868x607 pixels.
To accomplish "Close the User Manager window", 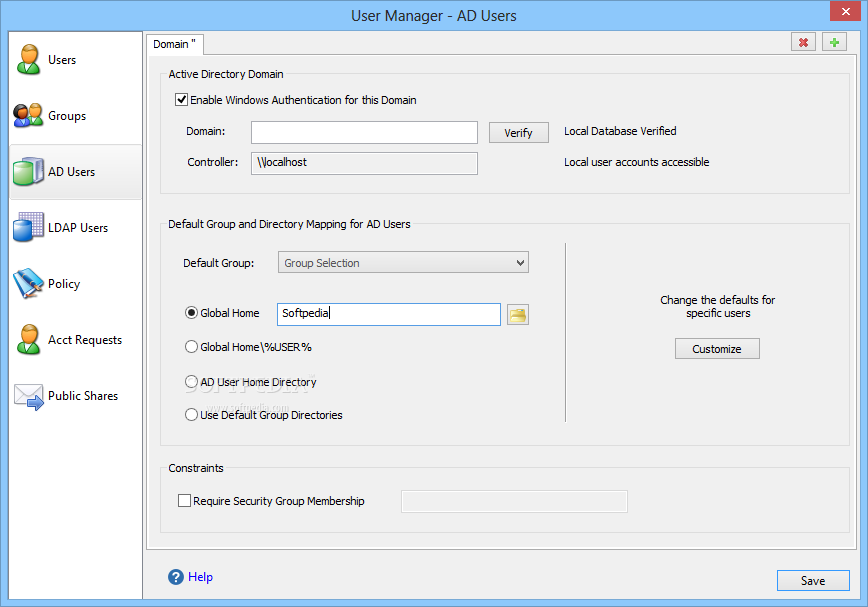I will [845, 11].
